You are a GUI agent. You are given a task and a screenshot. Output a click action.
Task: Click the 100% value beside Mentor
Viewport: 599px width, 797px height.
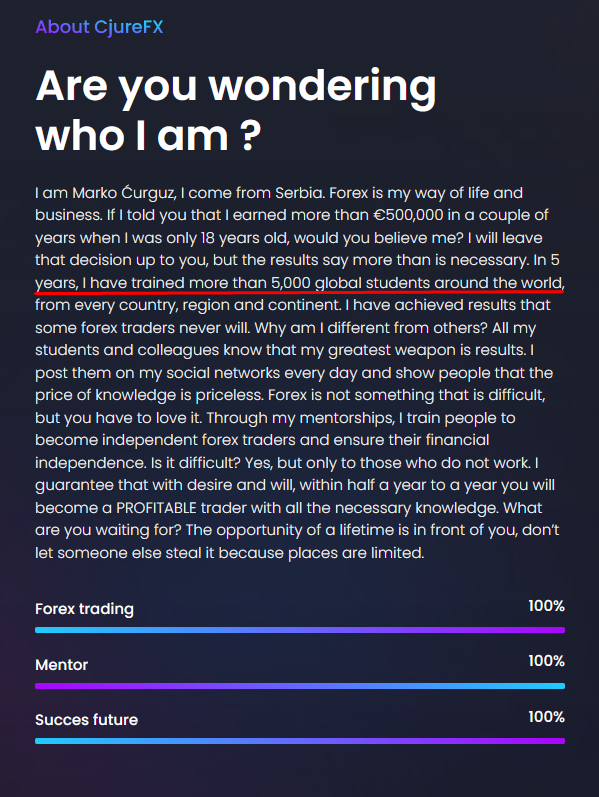click(x=547, y=661)
